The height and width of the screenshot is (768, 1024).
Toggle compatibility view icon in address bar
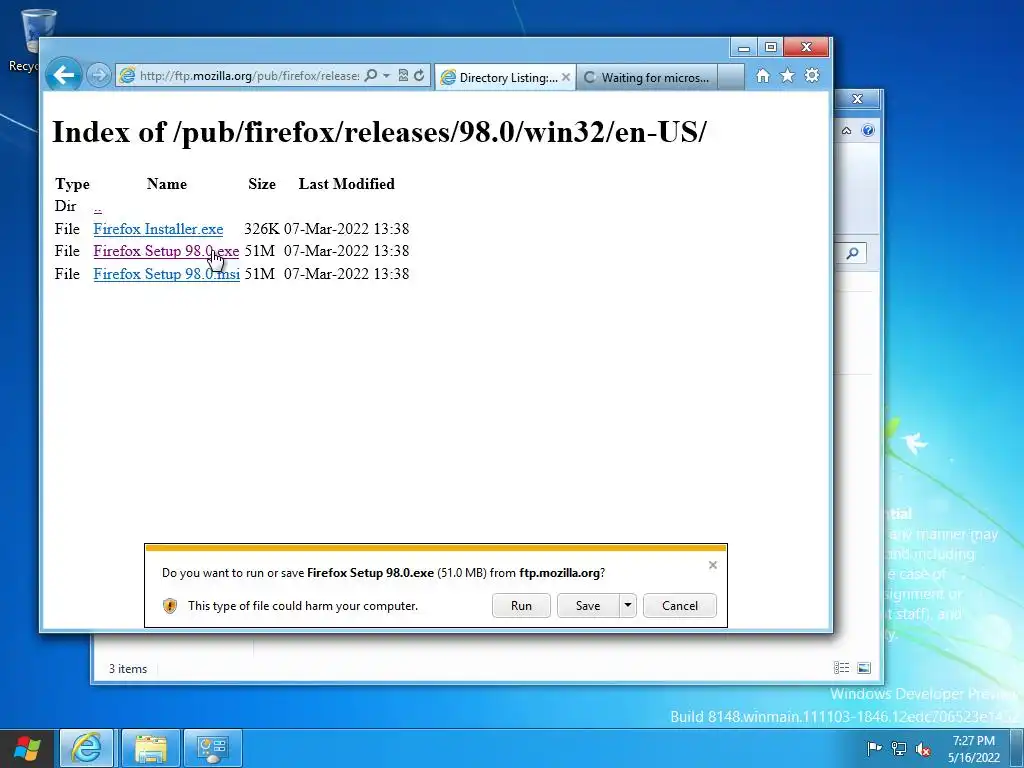pos(403,76)
